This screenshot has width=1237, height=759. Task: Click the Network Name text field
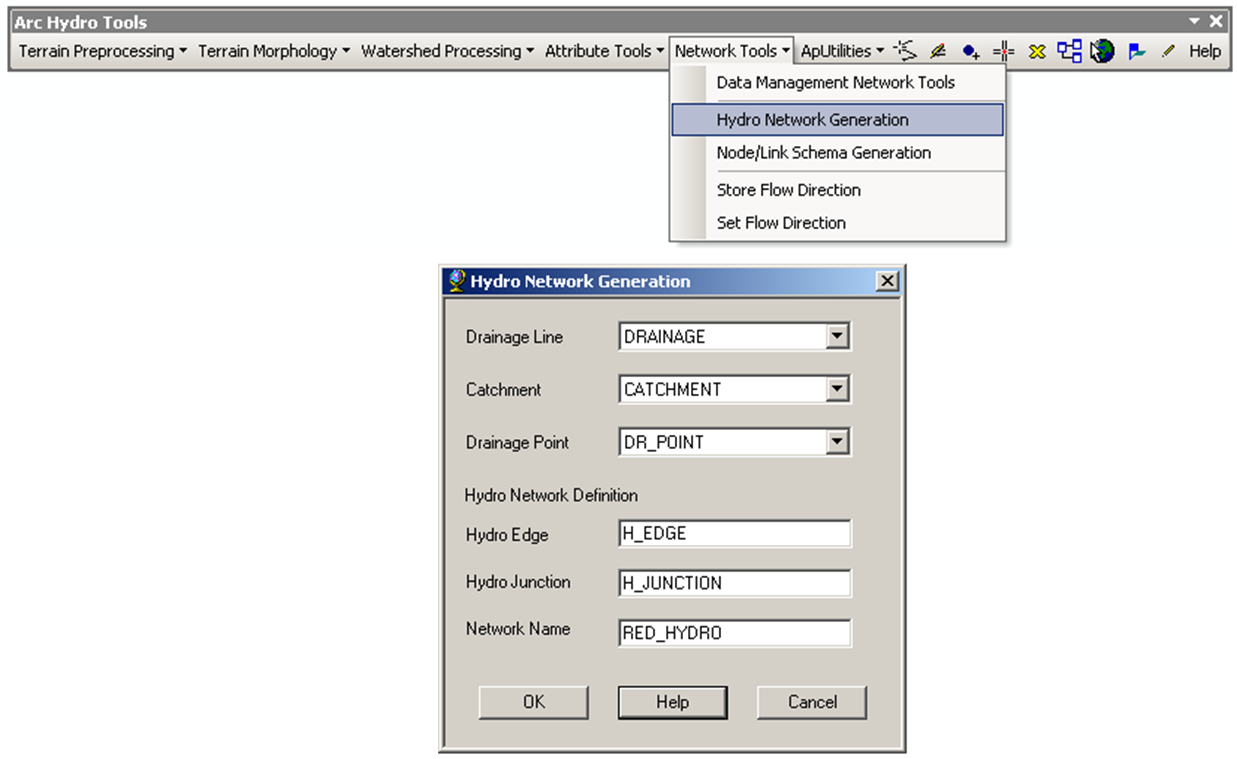click(735, 633)
